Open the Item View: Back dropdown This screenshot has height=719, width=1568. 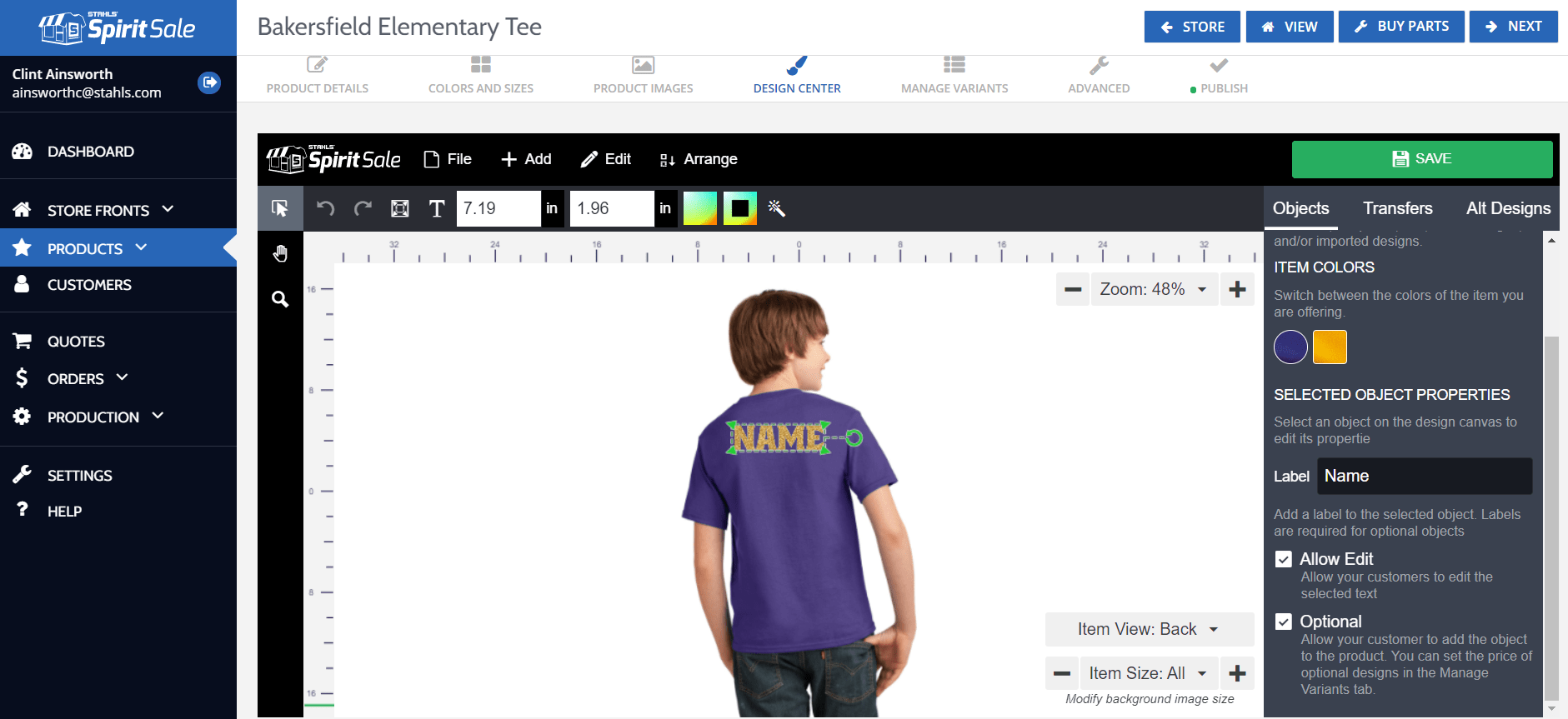pos(1150,629)
